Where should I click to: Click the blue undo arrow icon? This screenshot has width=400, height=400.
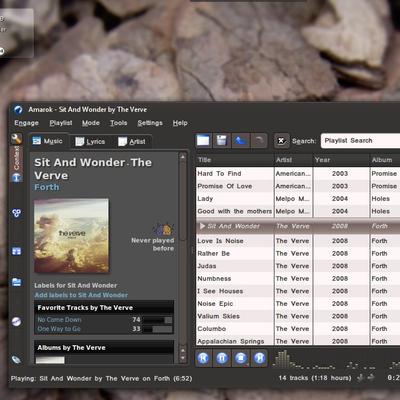[x=240, y=141]
